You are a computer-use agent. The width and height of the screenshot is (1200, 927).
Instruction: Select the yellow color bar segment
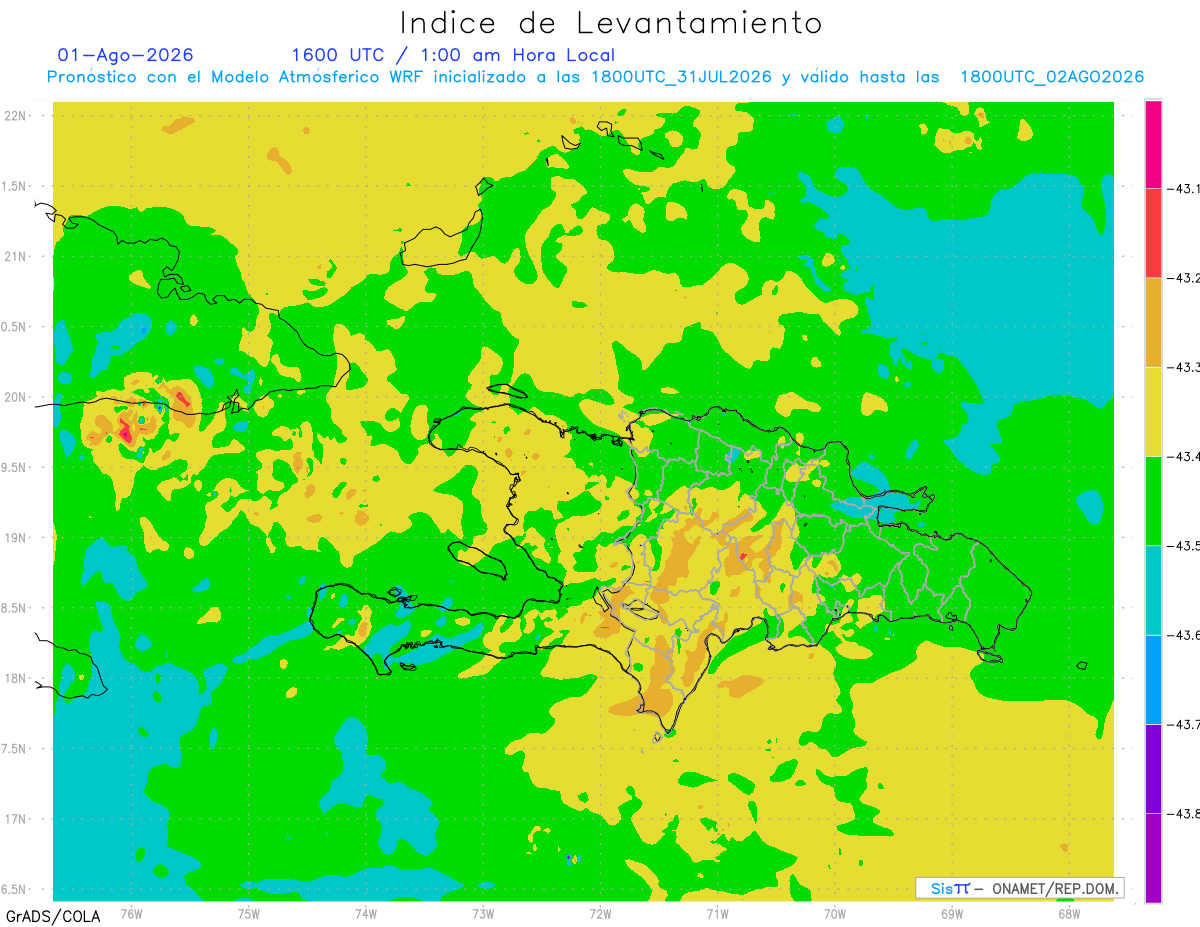point(1153,411)
